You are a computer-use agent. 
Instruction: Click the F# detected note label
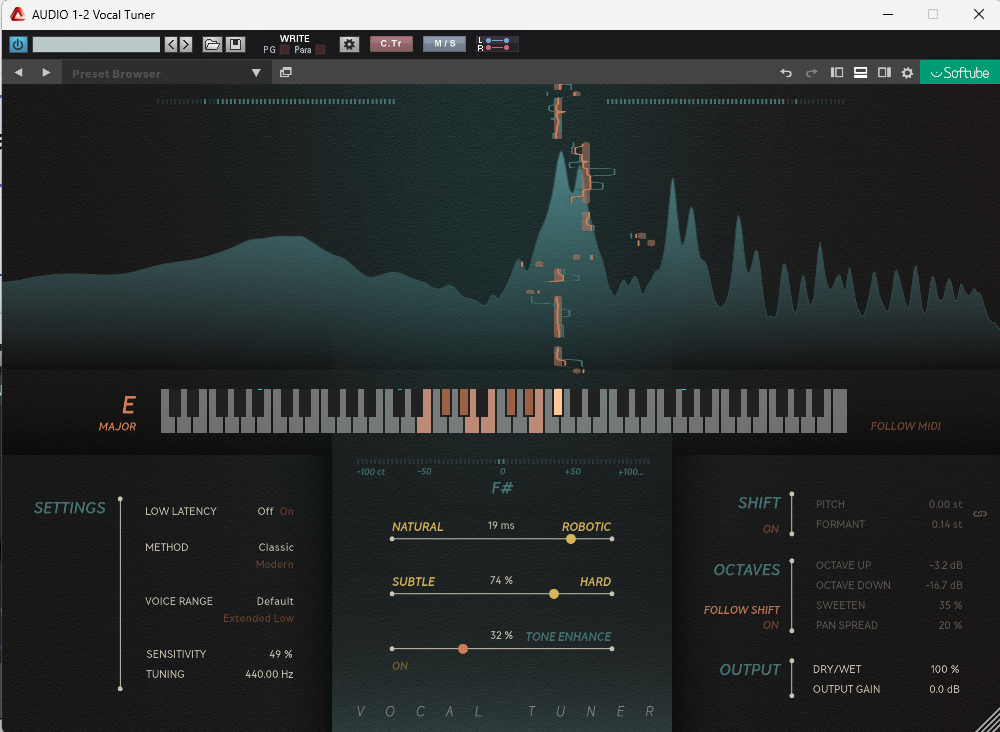coord(502,488)
